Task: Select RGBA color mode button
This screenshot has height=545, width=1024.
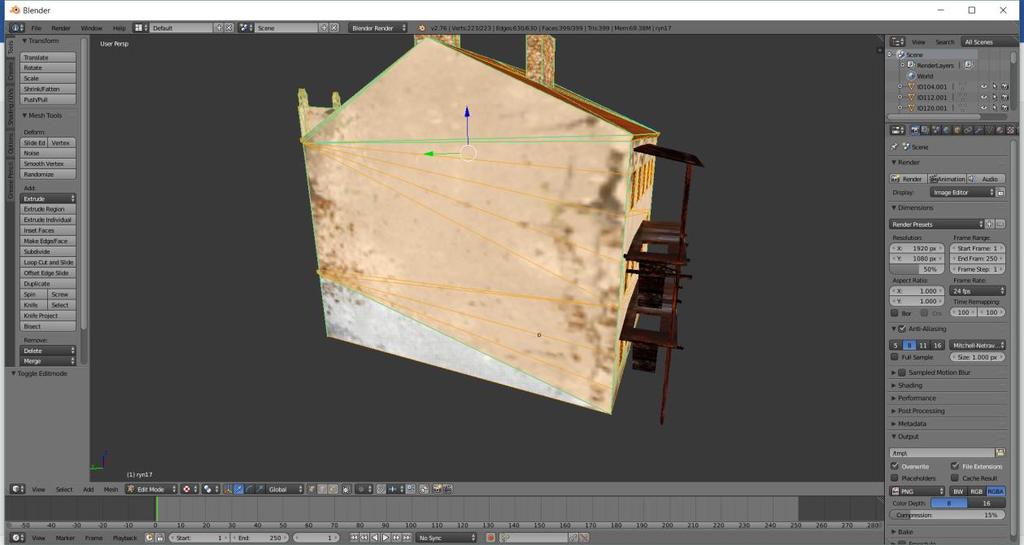Action: 995,491
